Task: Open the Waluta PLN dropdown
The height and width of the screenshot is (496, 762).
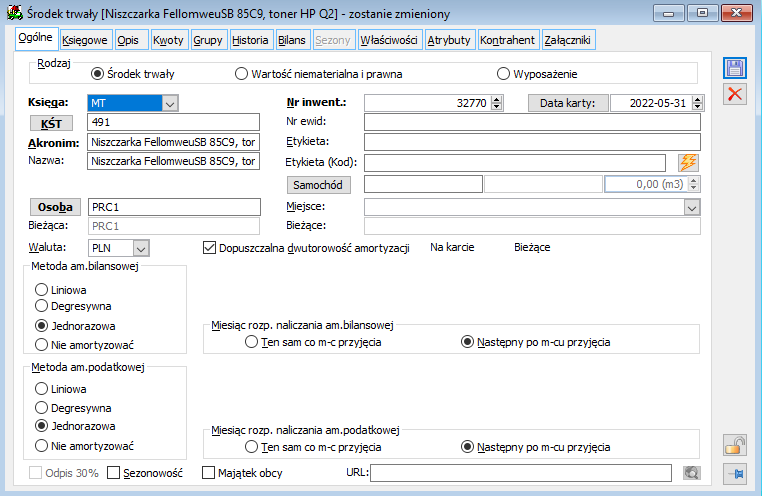Action: click(x=141, y=248)
